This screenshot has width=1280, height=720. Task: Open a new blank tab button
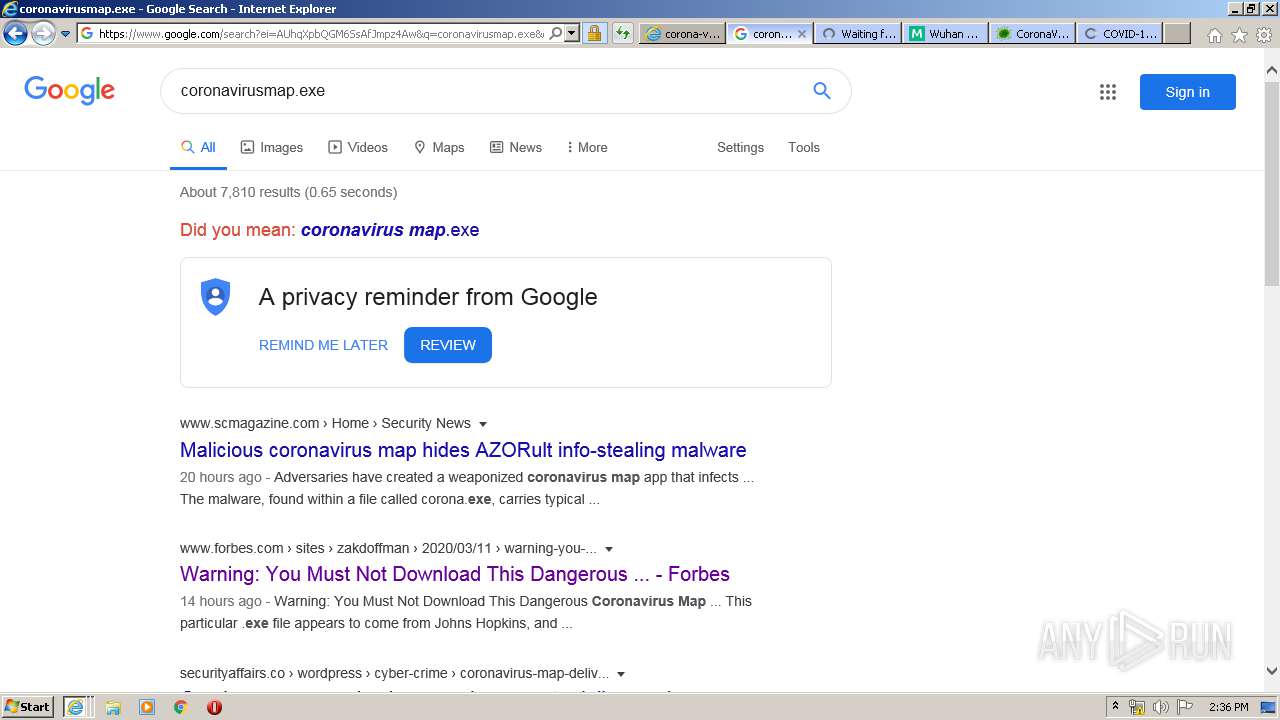pos(1177,33)
